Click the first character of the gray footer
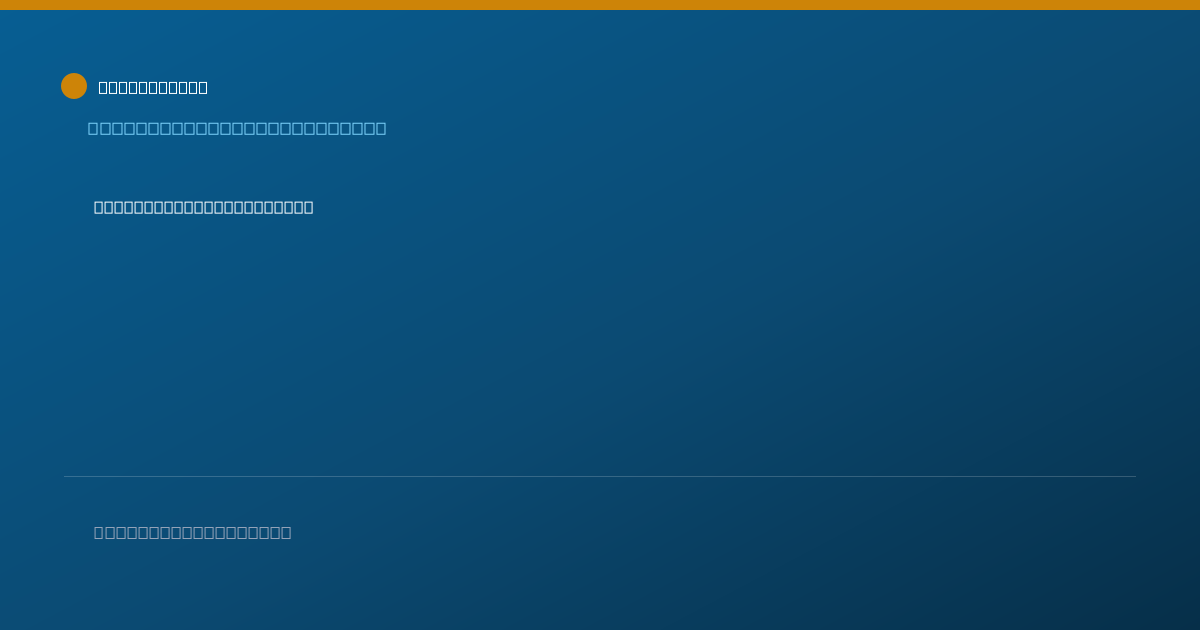Screen dimensions: 1200x630 [x=99, y=532]
